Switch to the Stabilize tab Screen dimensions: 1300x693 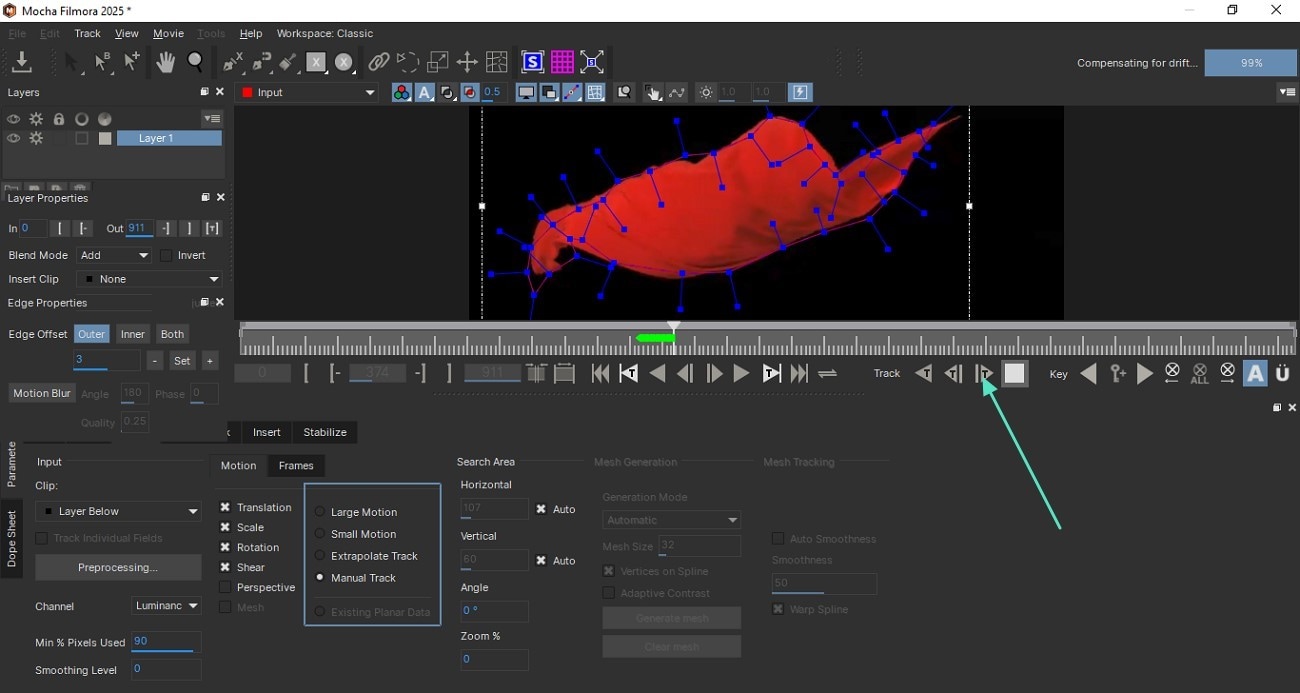click(x=325, y=432)
